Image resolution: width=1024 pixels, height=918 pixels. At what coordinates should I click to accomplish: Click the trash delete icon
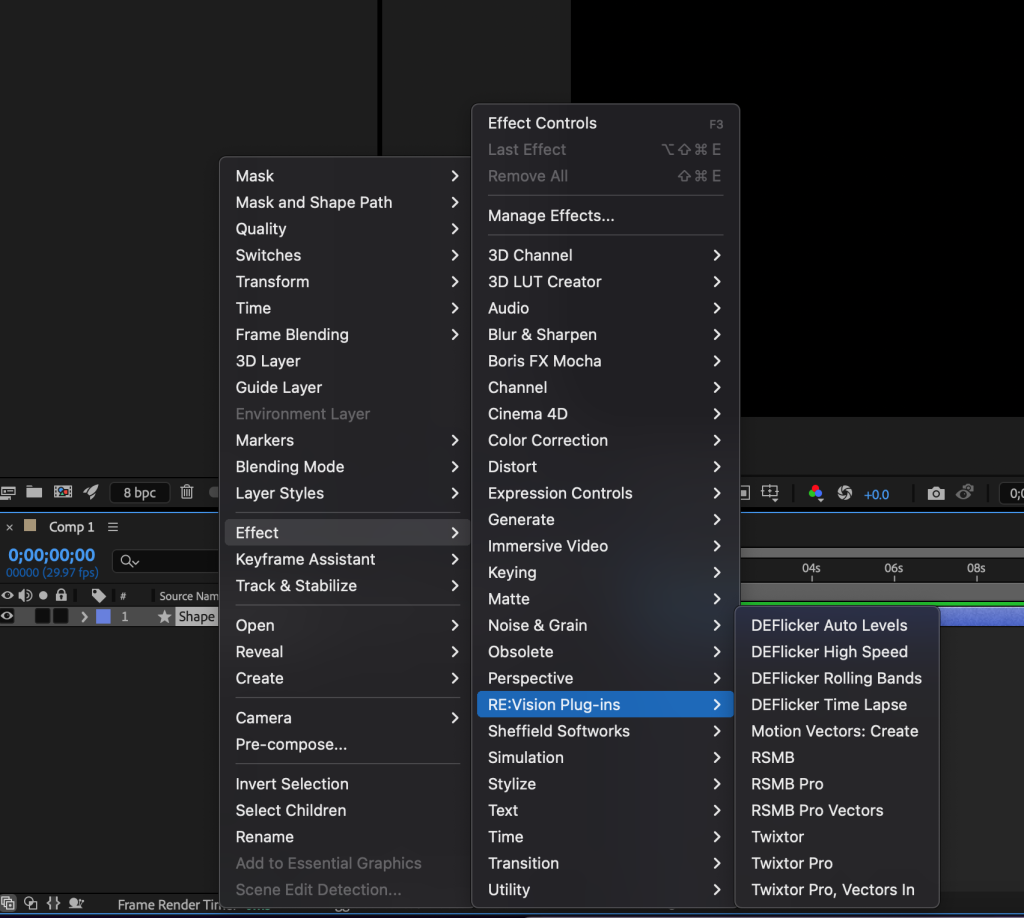pos(187,492)
